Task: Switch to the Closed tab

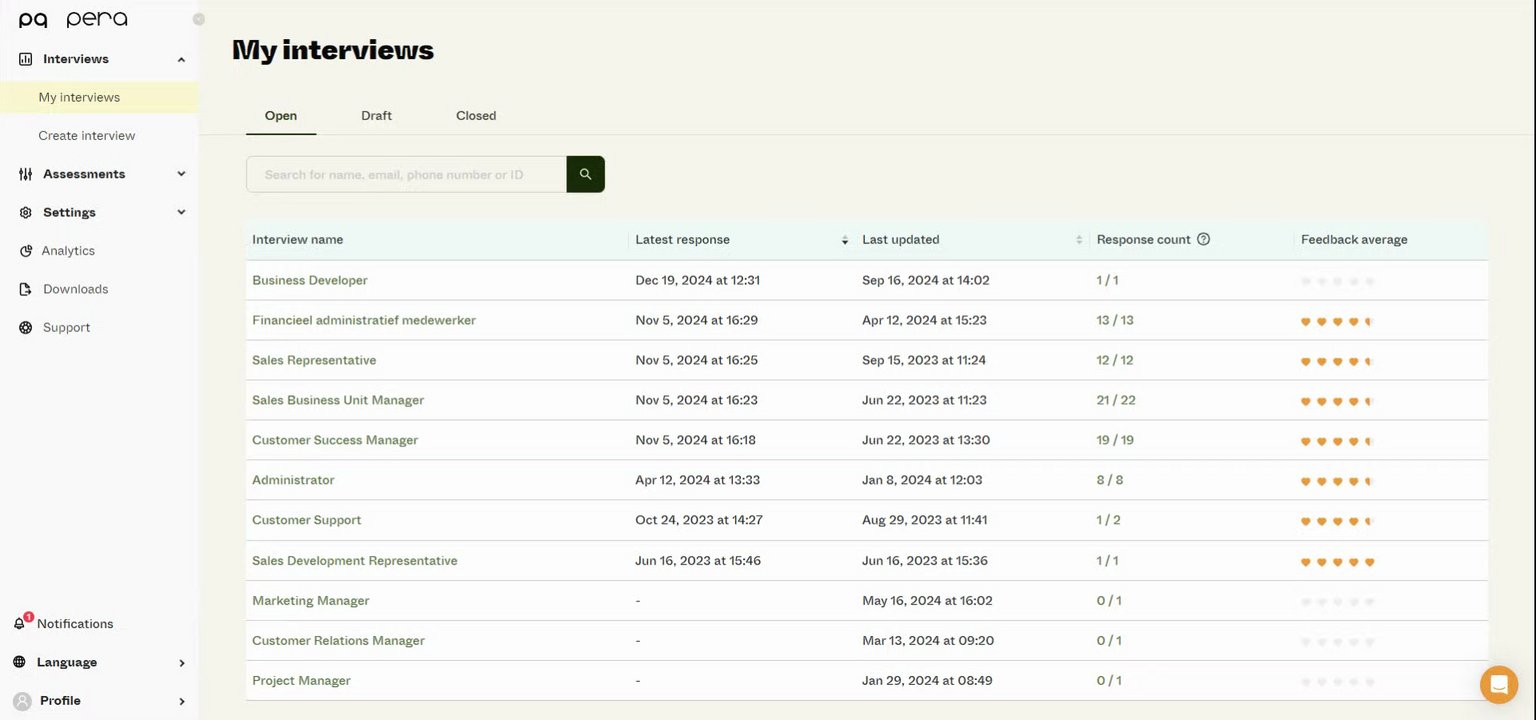Action: point(476,115)
